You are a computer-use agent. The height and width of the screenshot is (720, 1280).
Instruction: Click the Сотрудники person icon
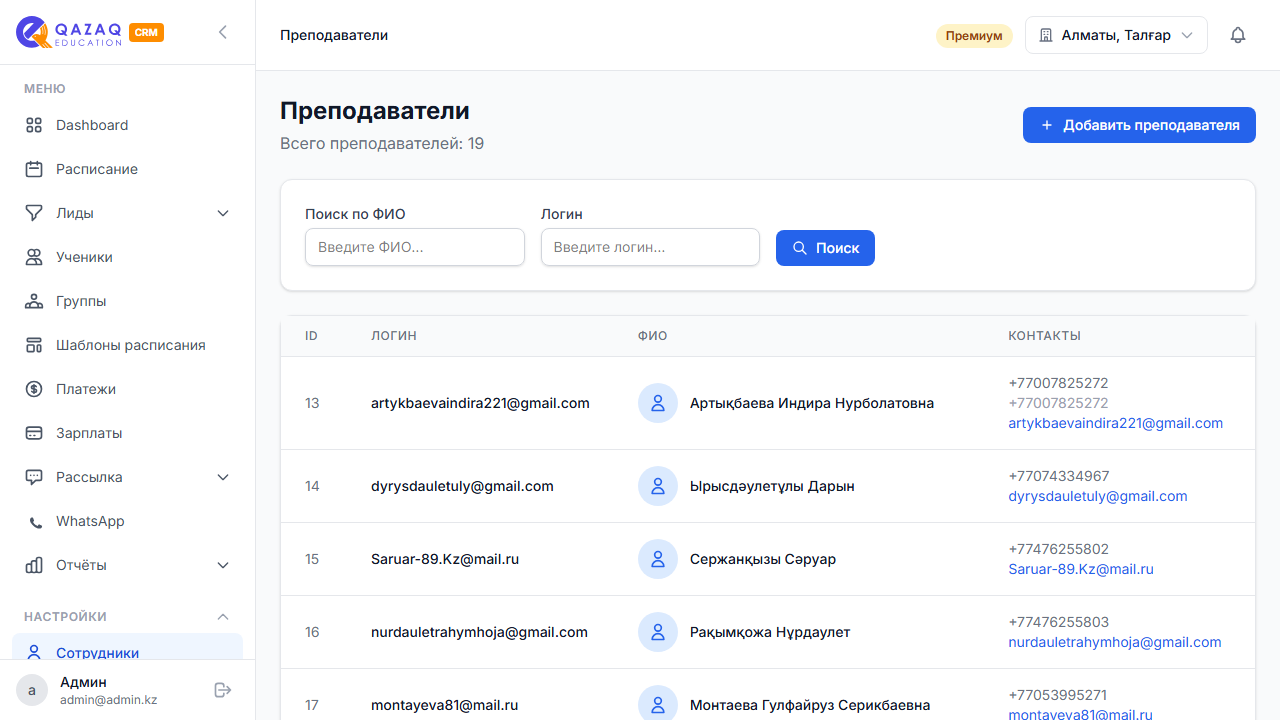[34, 652]
